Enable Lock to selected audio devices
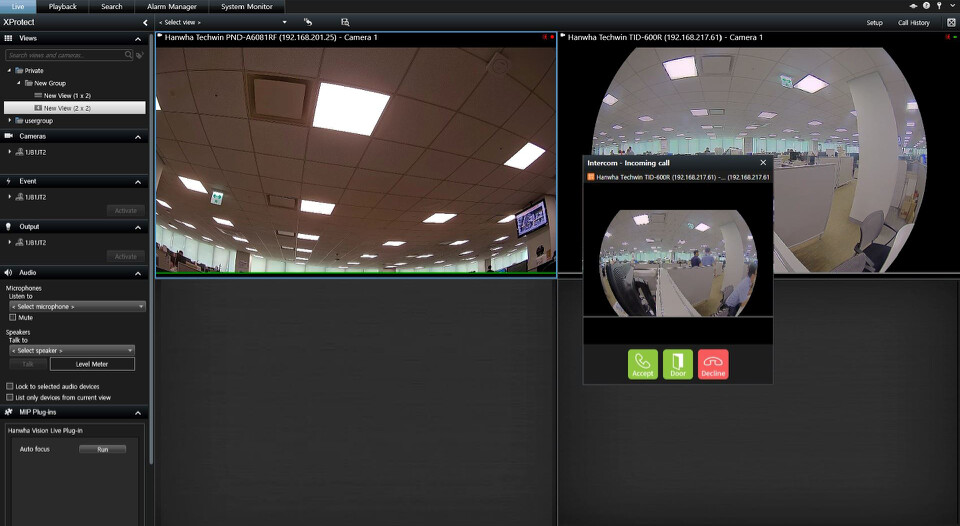 point(10,386)
